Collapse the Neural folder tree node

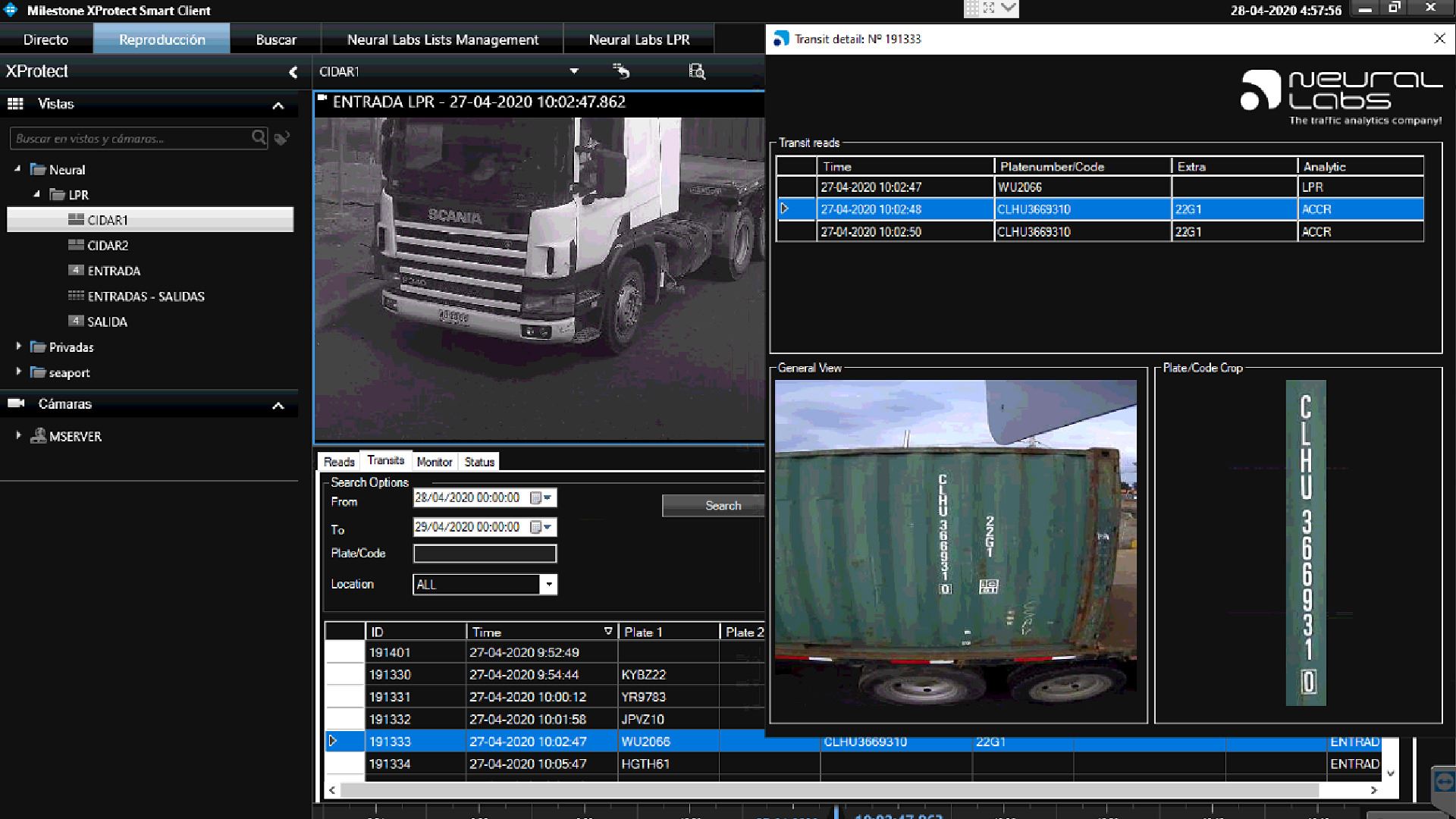point(17,169)
